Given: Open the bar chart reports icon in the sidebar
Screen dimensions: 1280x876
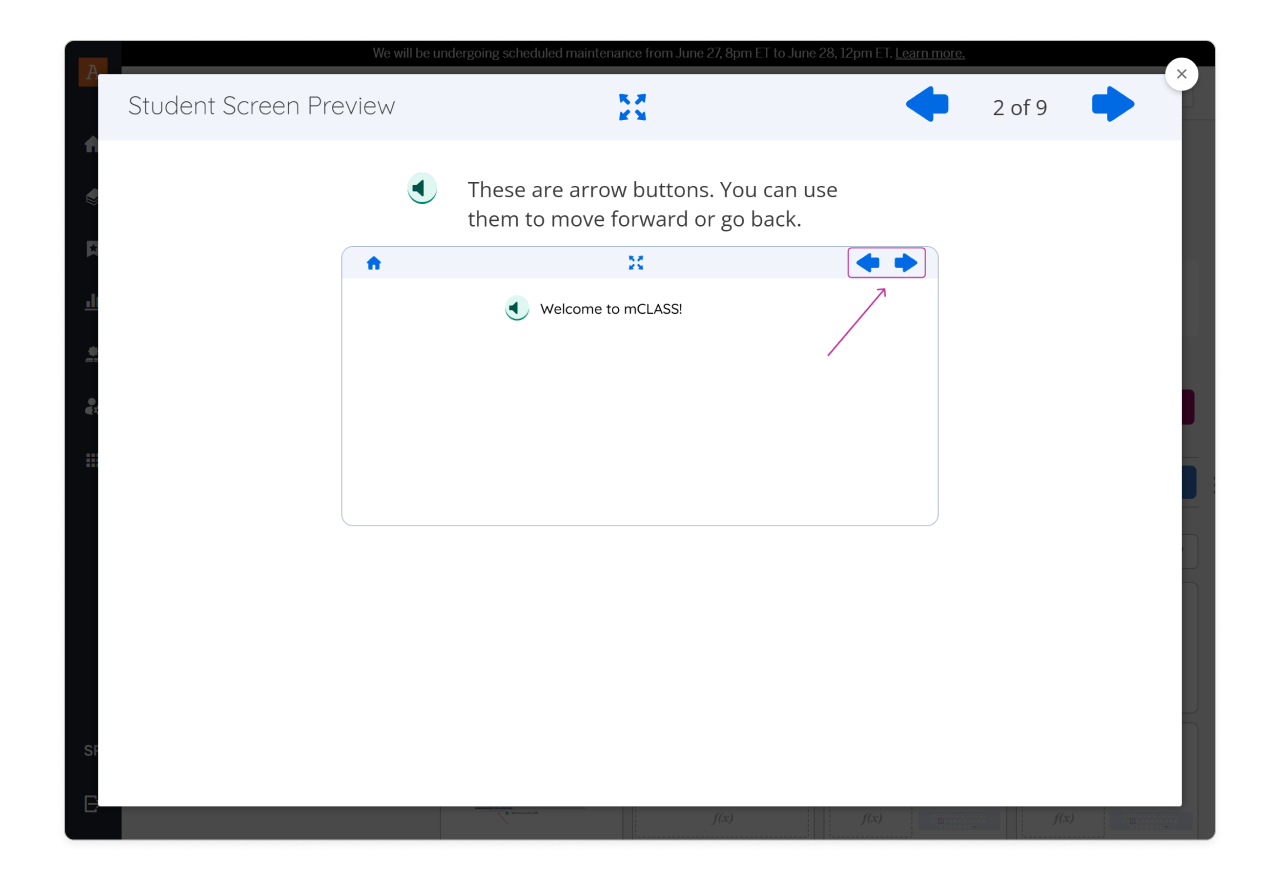Looking at the screenshot, I should [x=91, y=302].
